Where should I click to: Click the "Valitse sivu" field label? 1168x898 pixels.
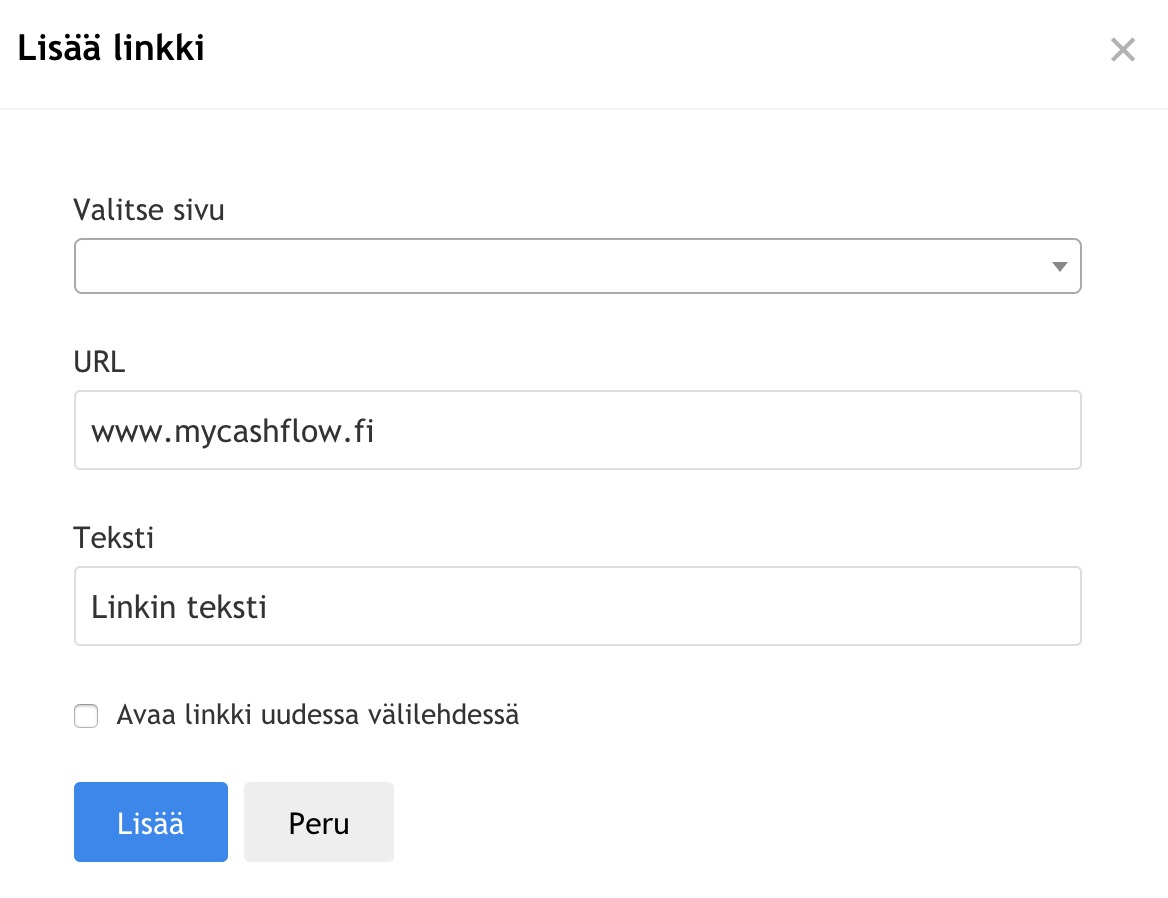pos(149,211)
